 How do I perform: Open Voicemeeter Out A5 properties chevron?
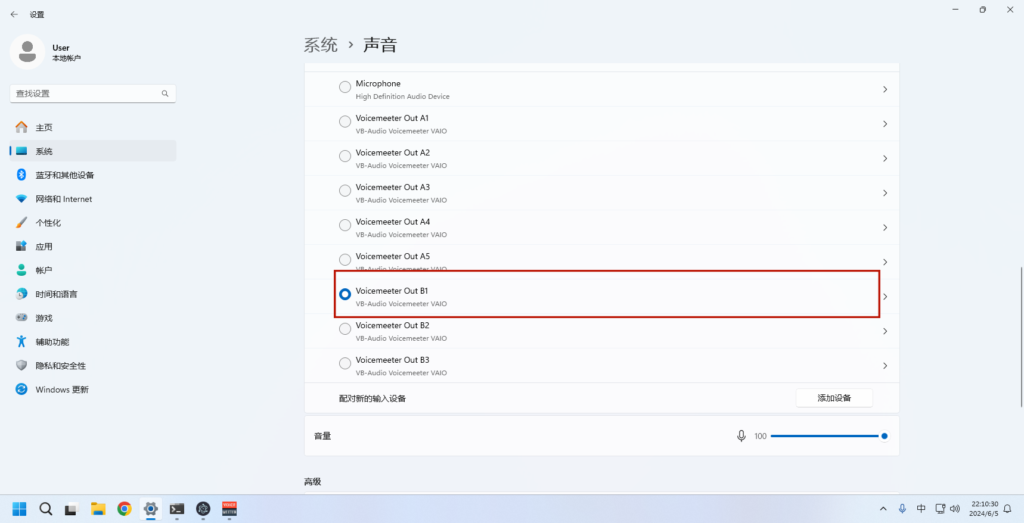pyautogui.click(x=885, y=262)
